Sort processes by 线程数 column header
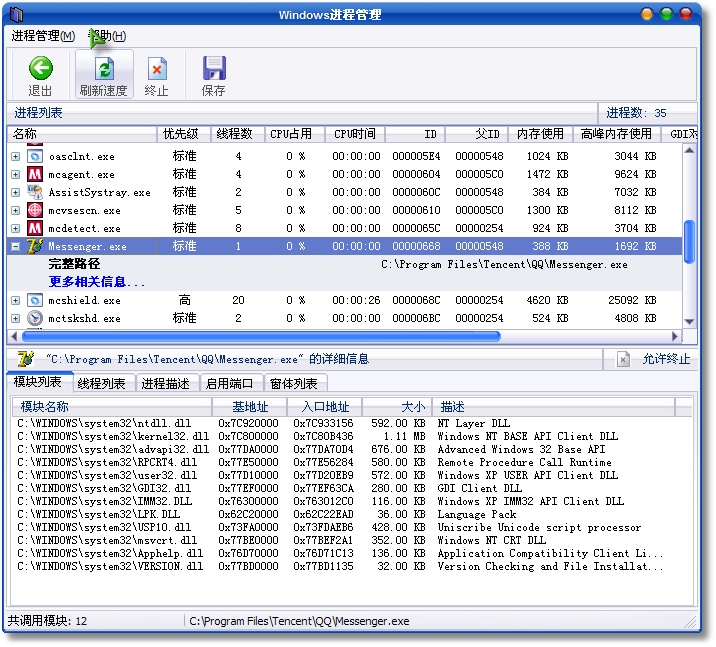716x647 pixels. click(237, 134)
